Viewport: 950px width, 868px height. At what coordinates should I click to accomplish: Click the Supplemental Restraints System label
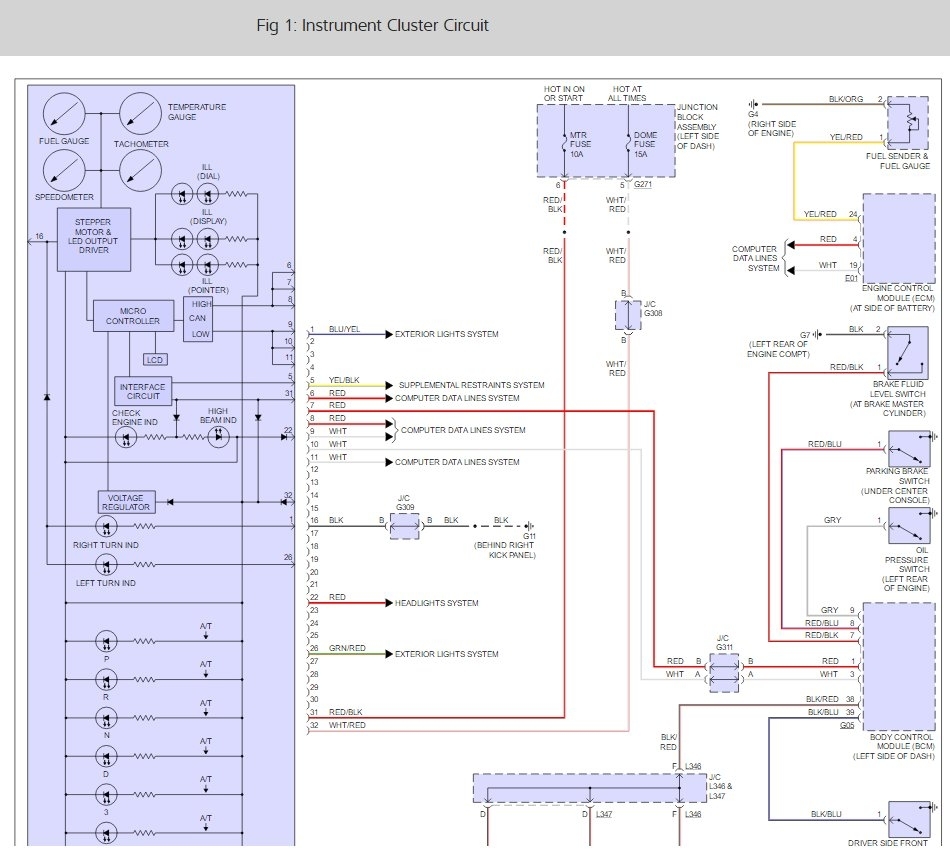471,385
